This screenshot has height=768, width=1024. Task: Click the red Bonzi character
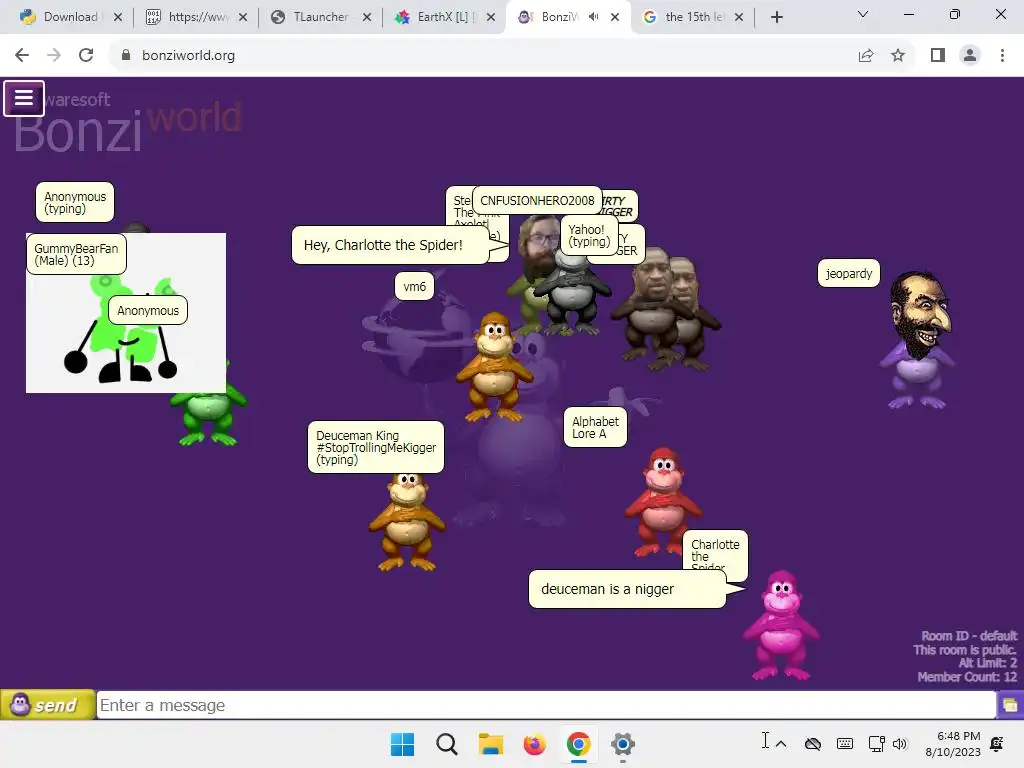tap(662, 502)
